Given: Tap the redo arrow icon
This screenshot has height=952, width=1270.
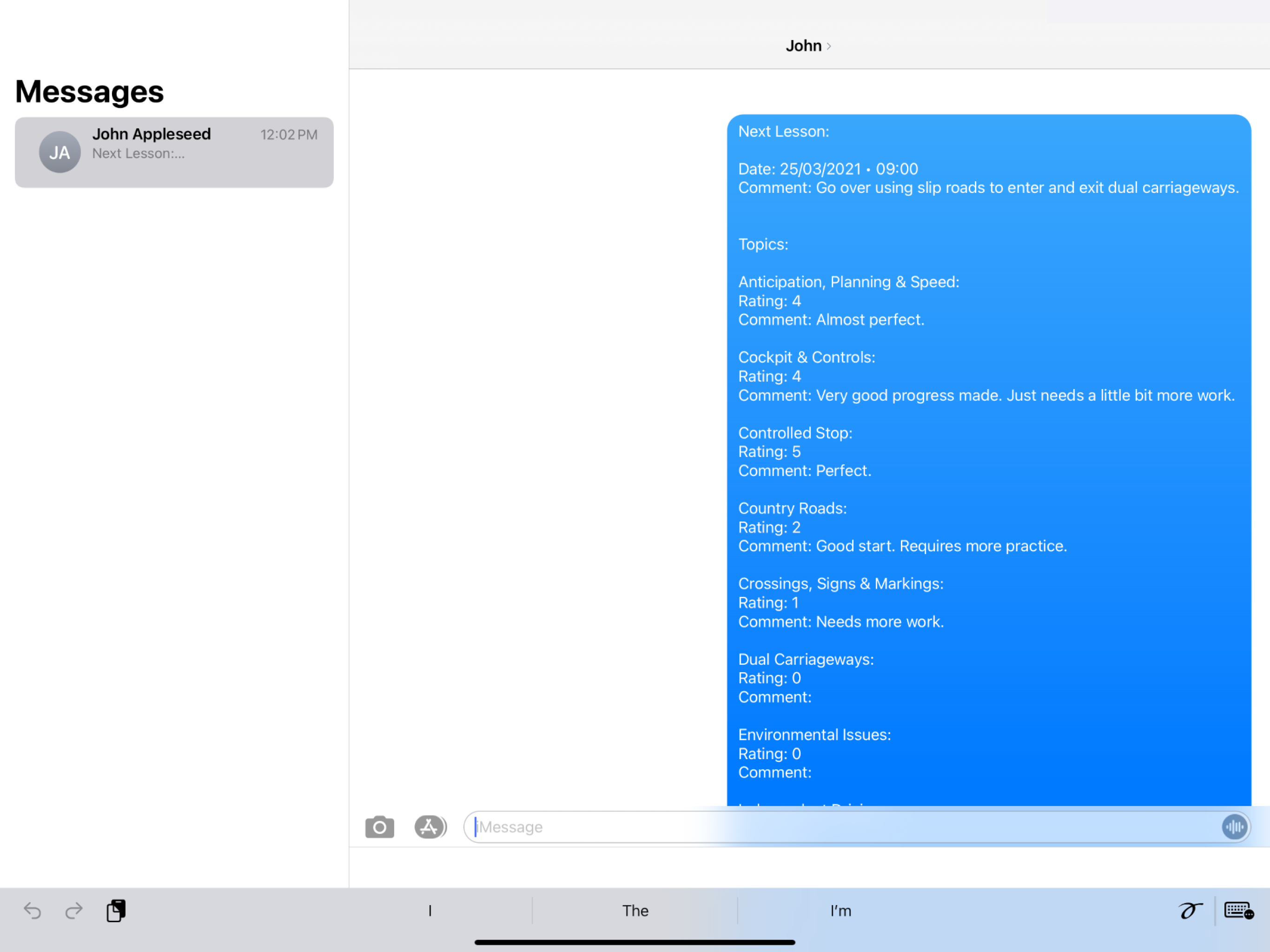Looking at the screenshot, I should point(73,911).
